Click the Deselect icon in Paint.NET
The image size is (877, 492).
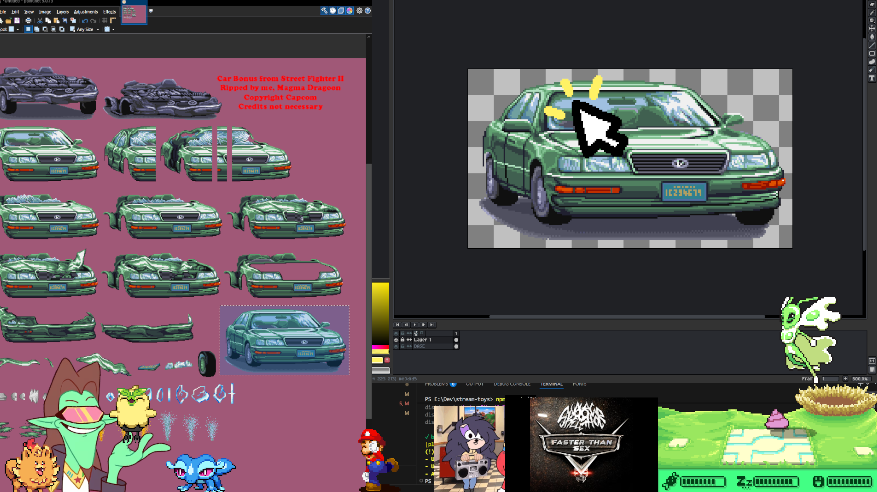pyautogui.click(x=73, y=21)
